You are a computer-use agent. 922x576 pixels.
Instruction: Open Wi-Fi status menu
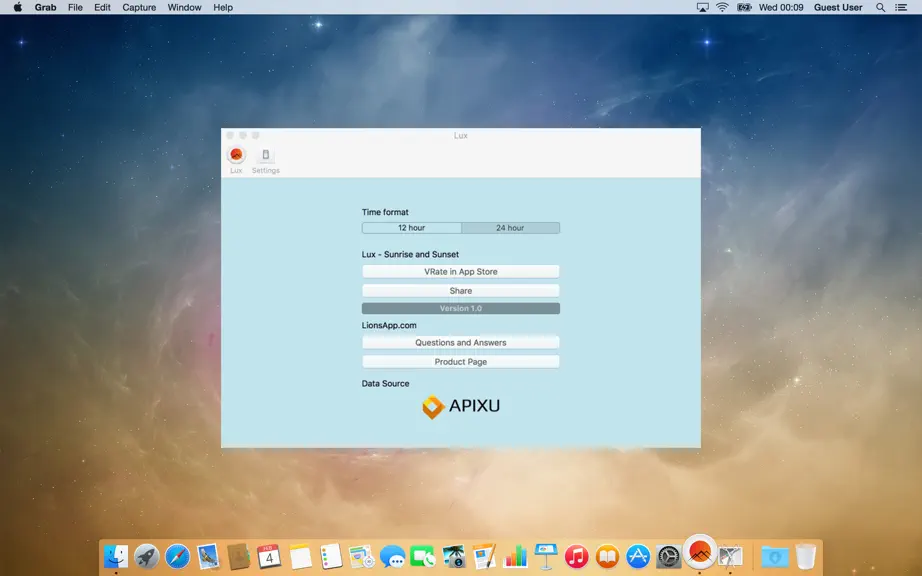[x=723, y=8]
